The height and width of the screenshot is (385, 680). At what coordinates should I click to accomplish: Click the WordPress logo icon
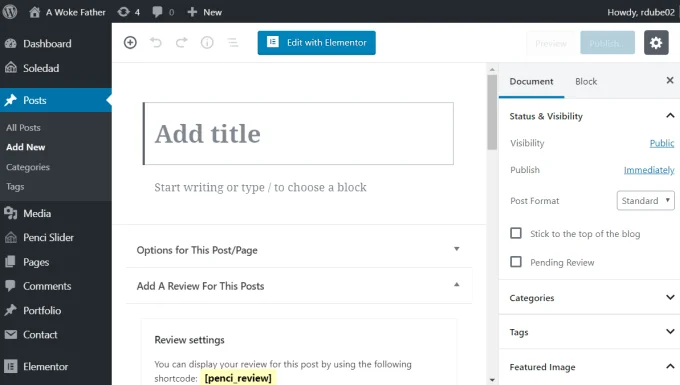point(10,12)
